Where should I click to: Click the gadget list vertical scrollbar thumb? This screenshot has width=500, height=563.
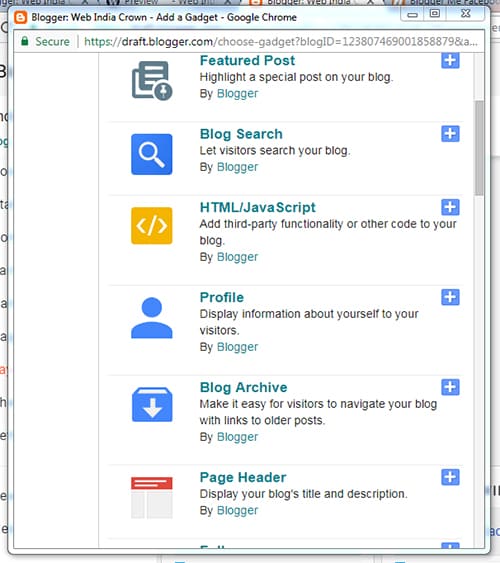[x=479, y=148]
